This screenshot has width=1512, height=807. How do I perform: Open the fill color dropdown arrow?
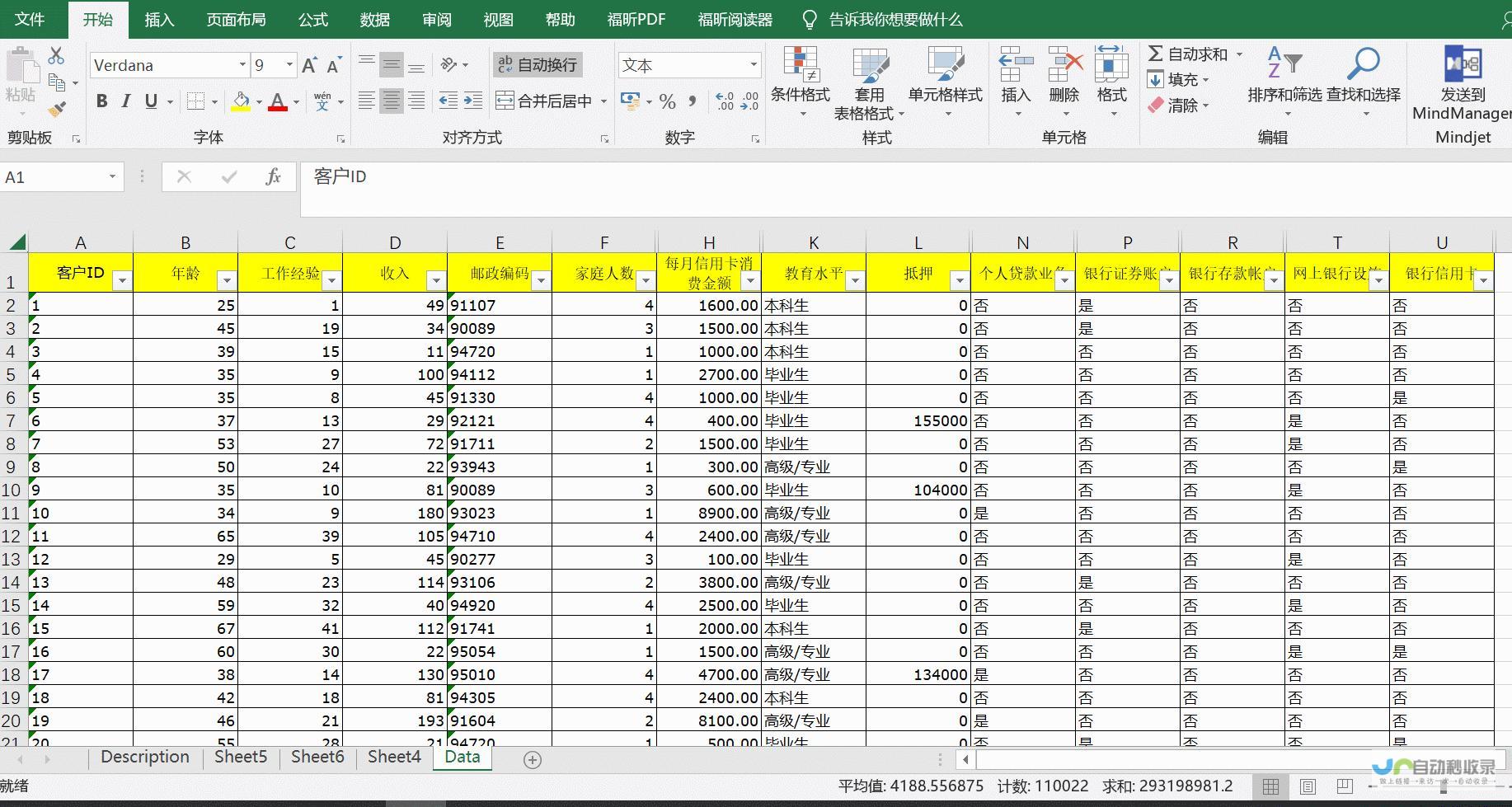point(259,102)
